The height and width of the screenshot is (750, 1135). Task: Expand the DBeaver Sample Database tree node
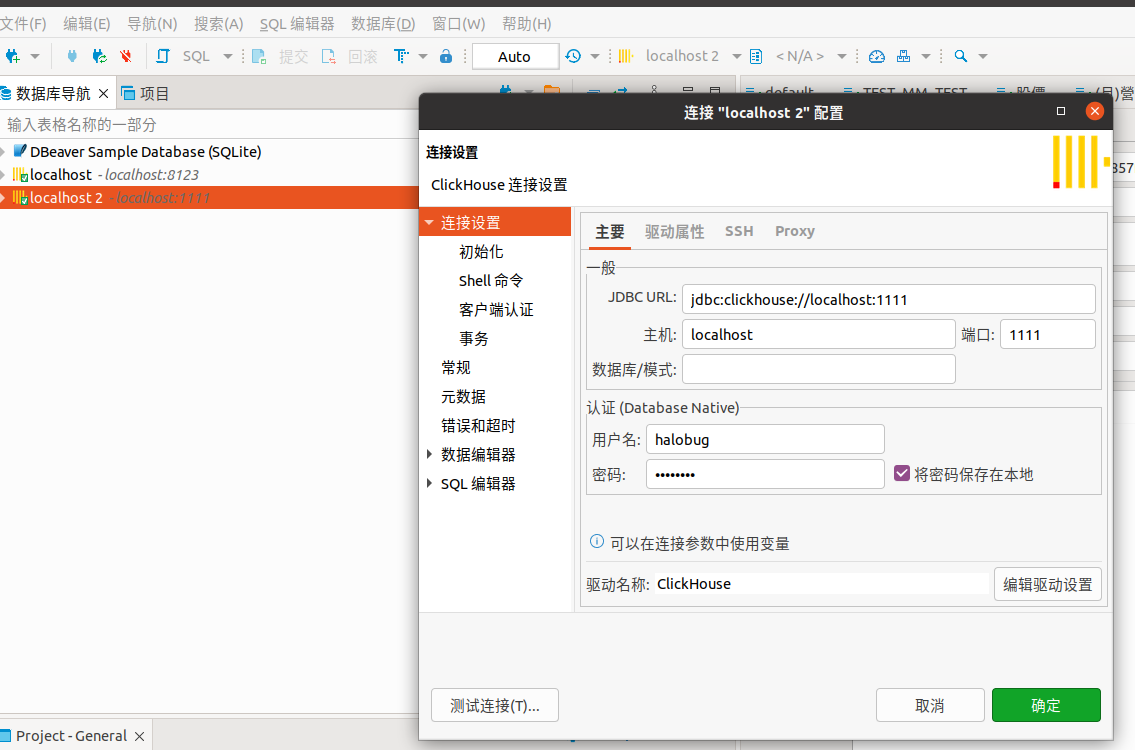4,152
